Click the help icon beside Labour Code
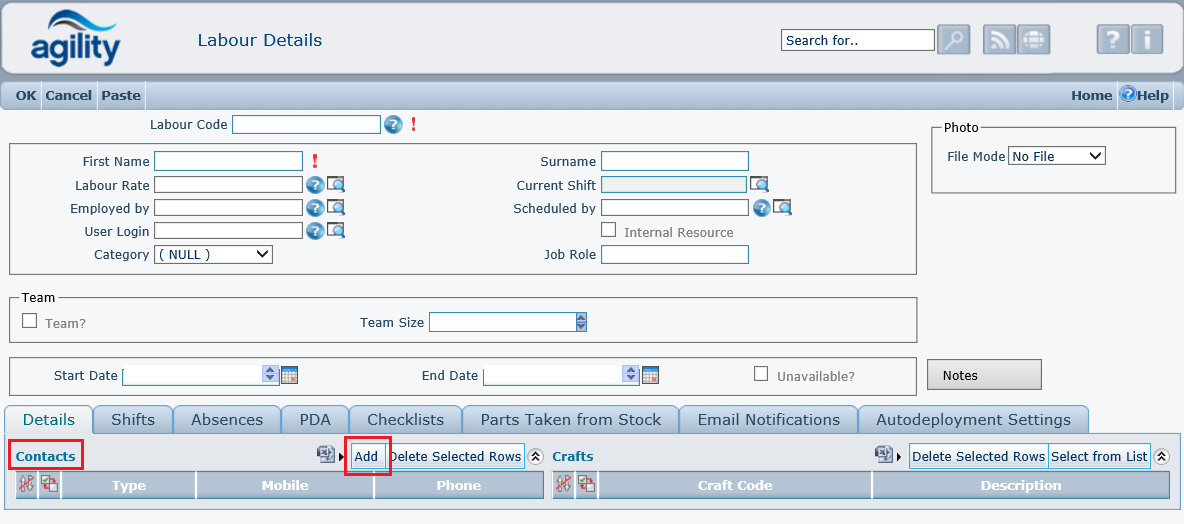1184x524 pixels. coord(393,124)
